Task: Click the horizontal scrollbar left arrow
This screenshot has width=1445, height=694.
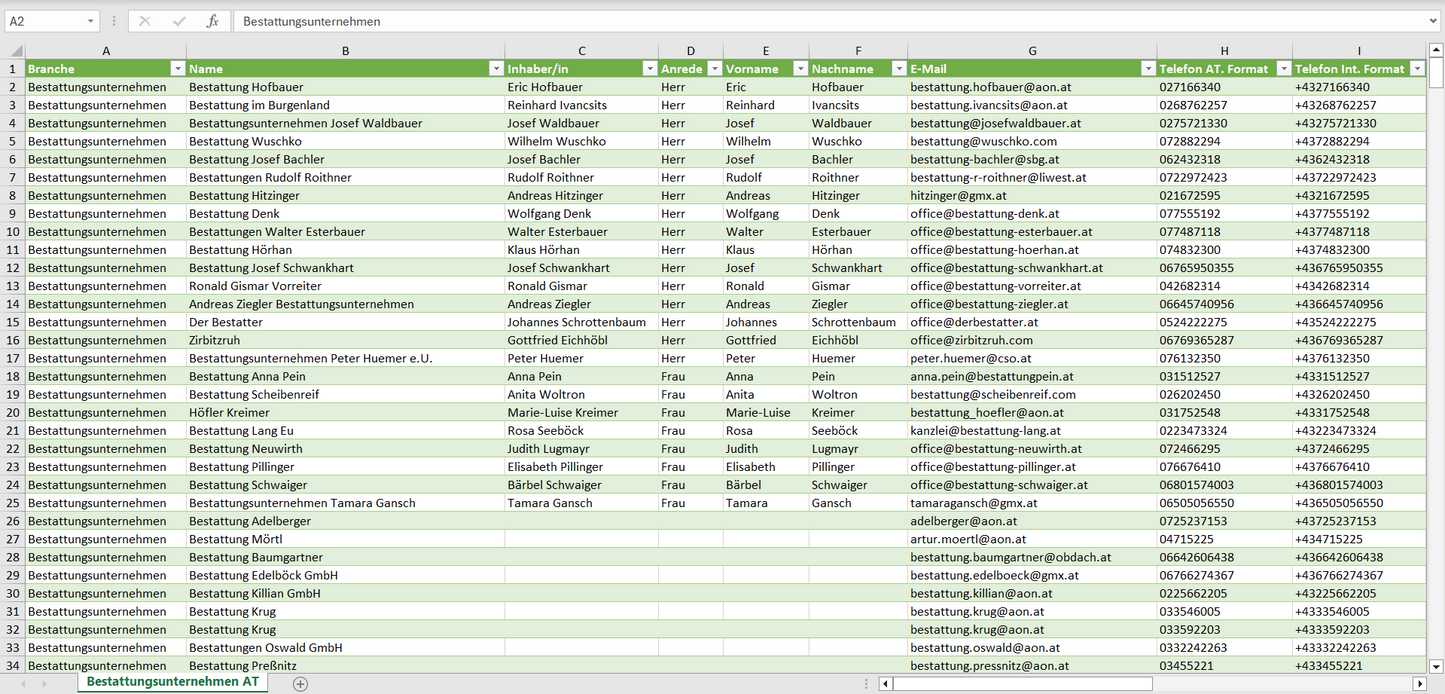Action: tap(885, 684)
